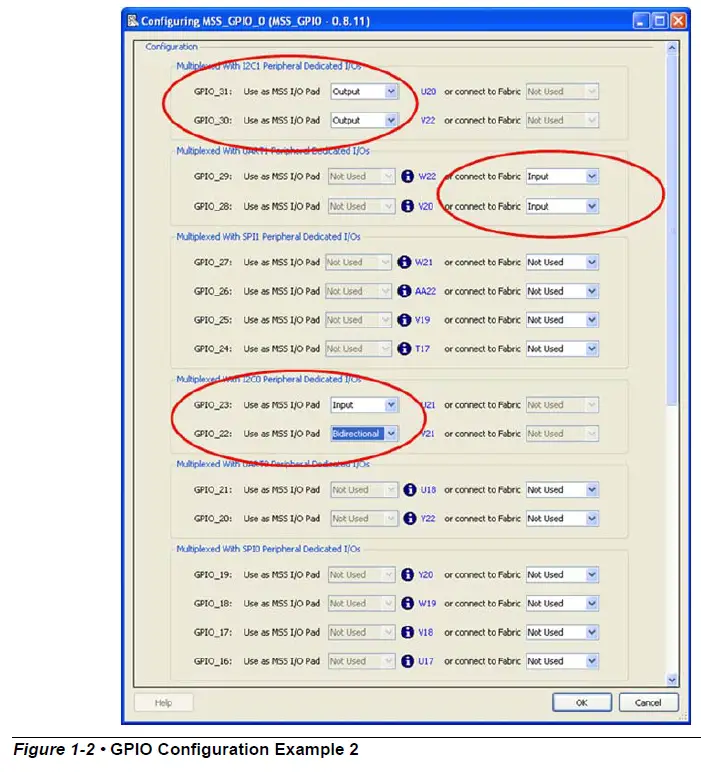Click 'Multiplexed With SPI0 Peripheral Dedicated I/Os' heading
The width and height of the screenshot is (701, 772).
click(268, 548)
